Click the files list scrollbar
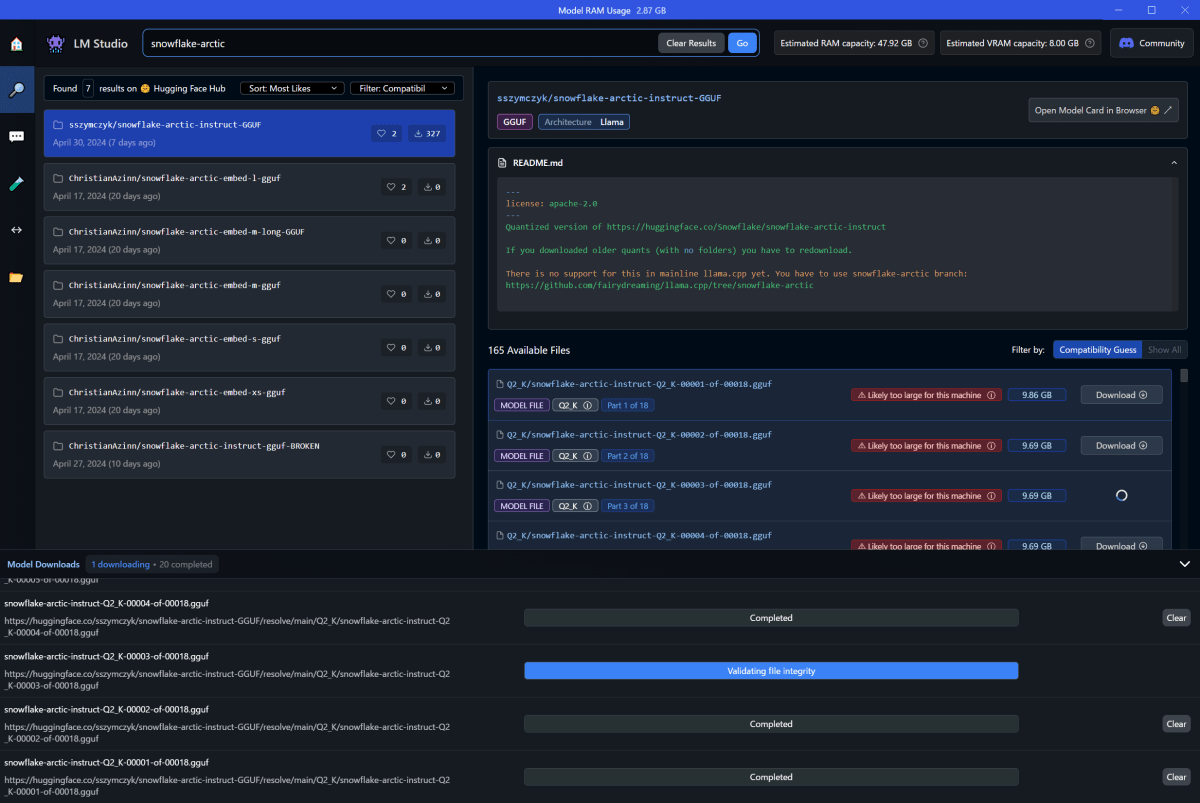Image resolution: width=1200 pixels, height=803 pixels. (x=1184, y=376)
